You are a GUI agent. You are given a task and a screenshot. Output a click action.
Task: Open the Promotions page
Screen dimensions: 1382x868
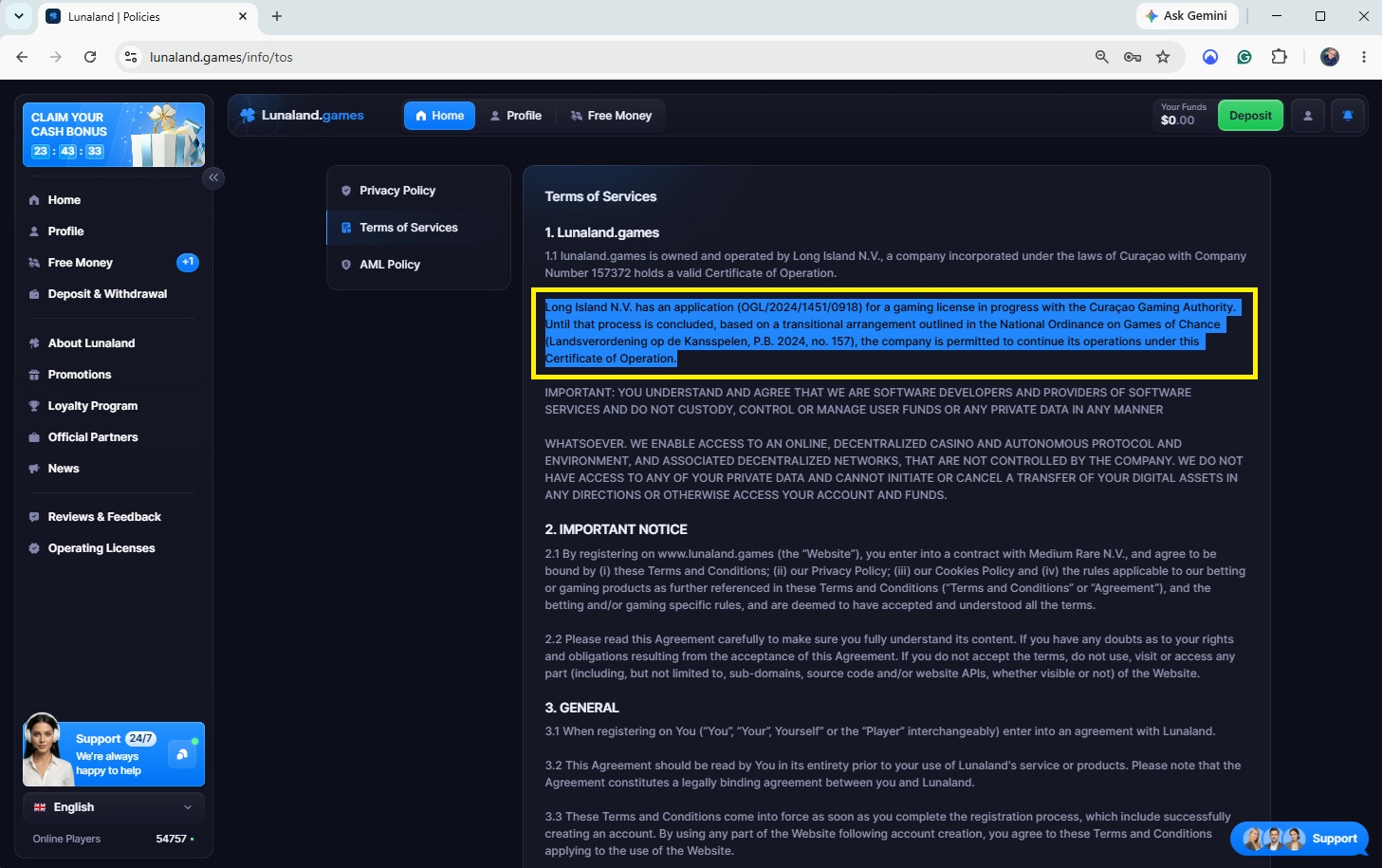pyautogui.click(x=80, y=375)
